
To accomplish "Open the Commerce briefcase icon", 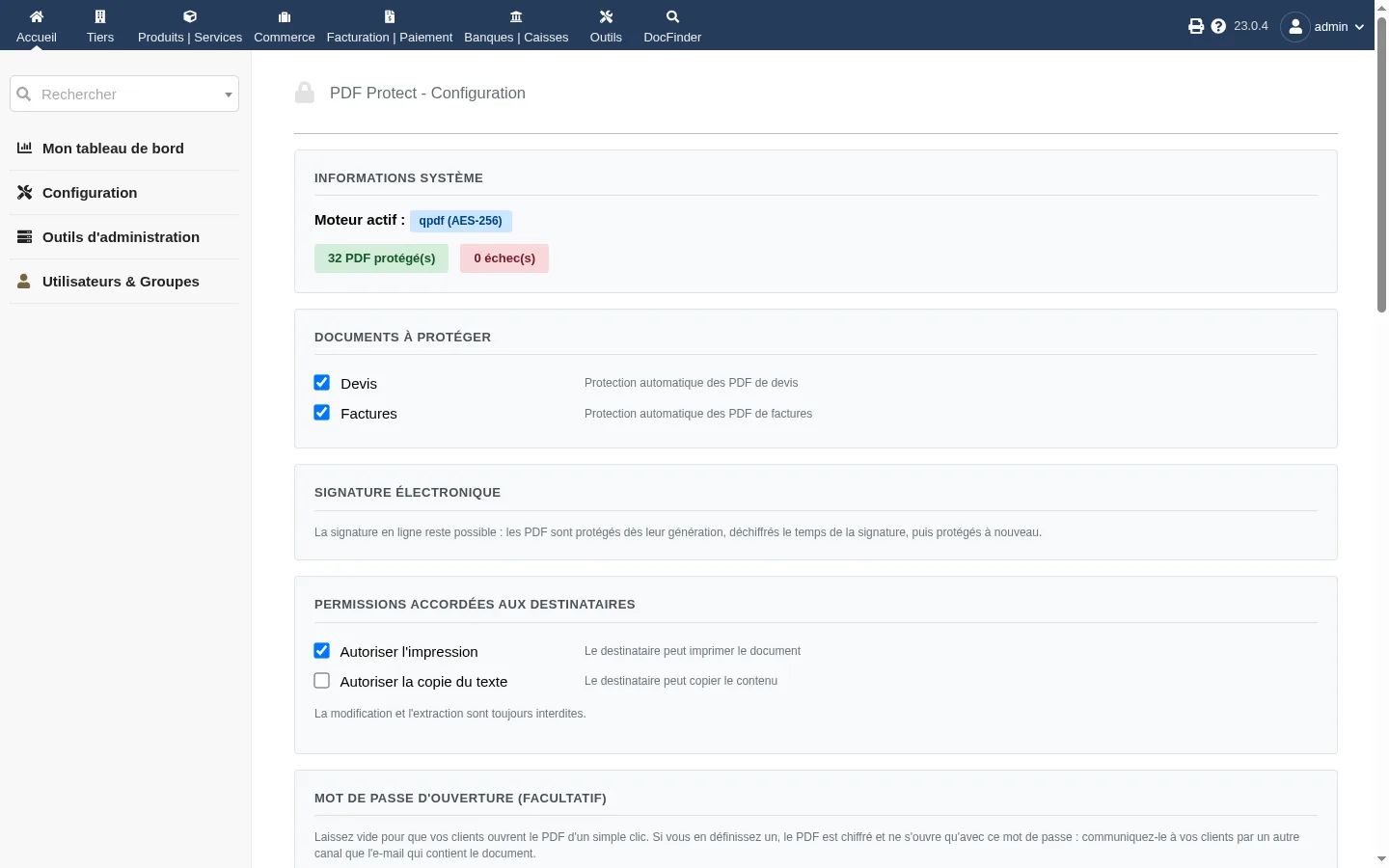I will pos(285,16).
